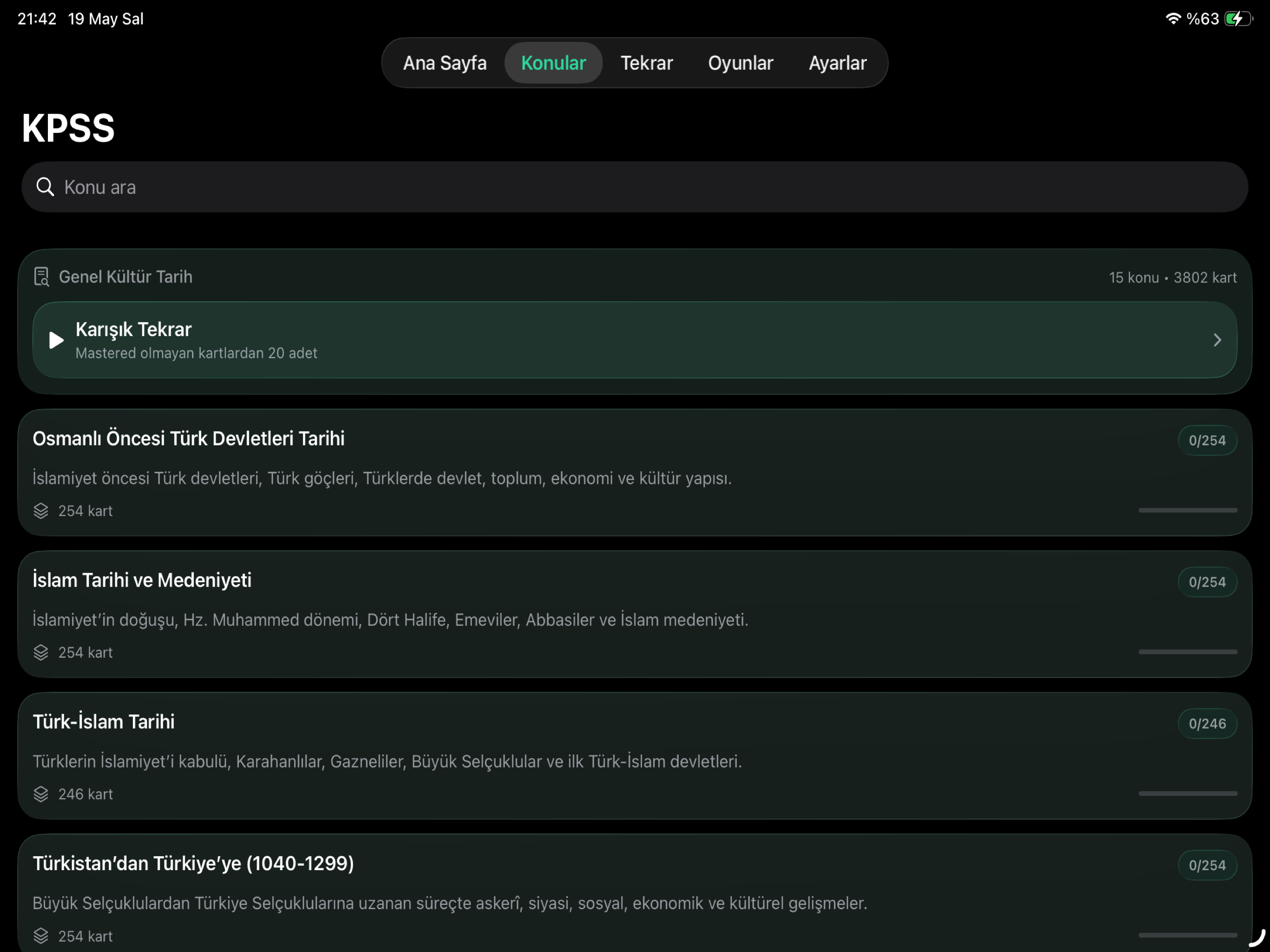
Task: Open Karışık Tekrar via its chevron
Action: (x=1217, y=340)
